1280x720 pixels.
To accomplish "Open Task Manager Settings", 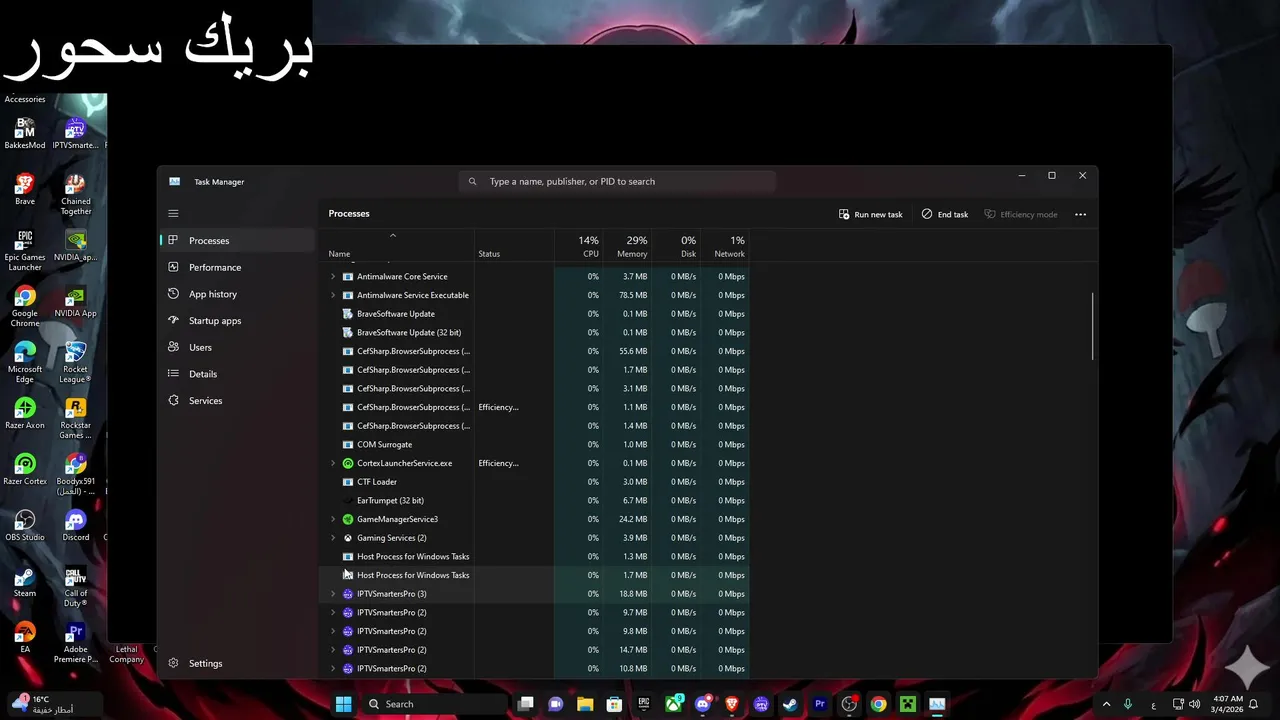I will [x=238, y=663].
